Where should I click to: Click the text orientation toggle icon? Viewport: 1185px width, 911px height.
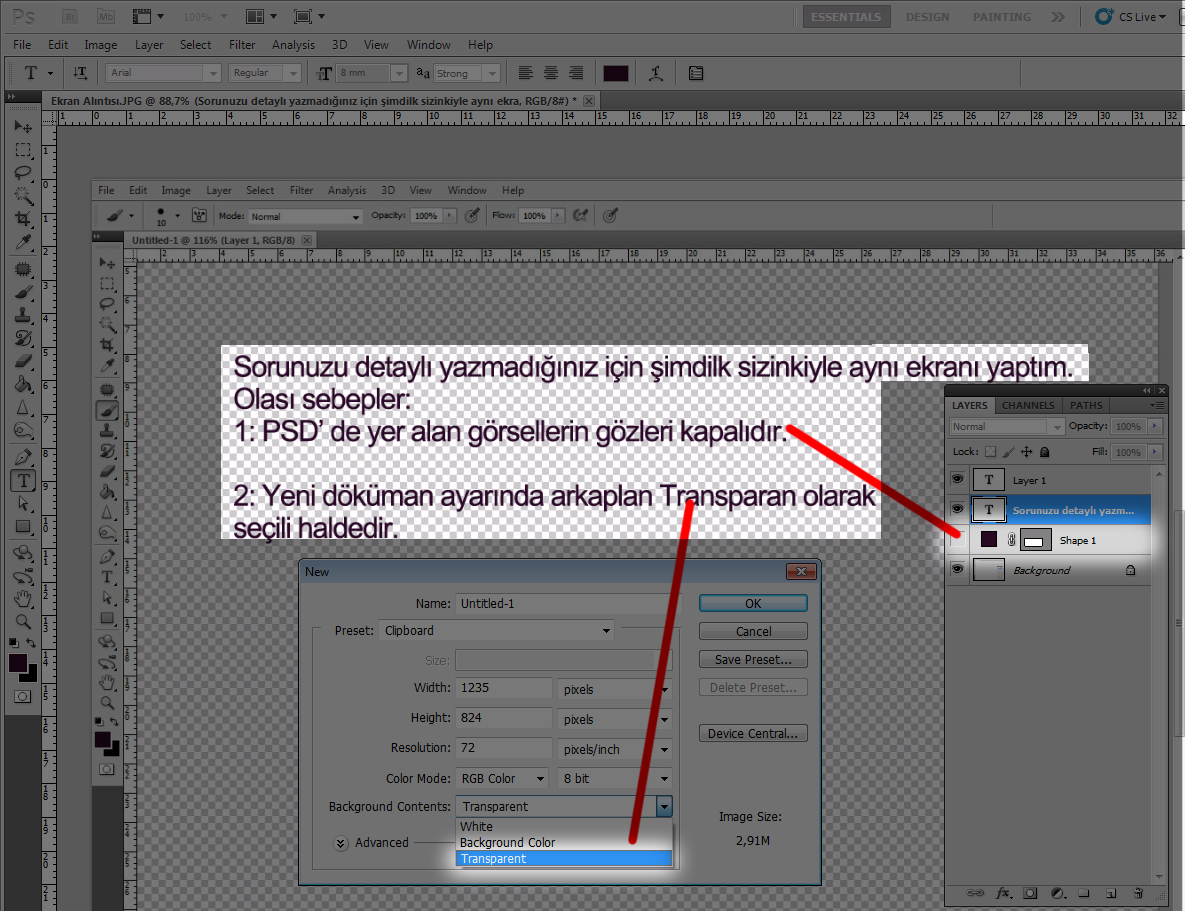click(x=80, y=73)
